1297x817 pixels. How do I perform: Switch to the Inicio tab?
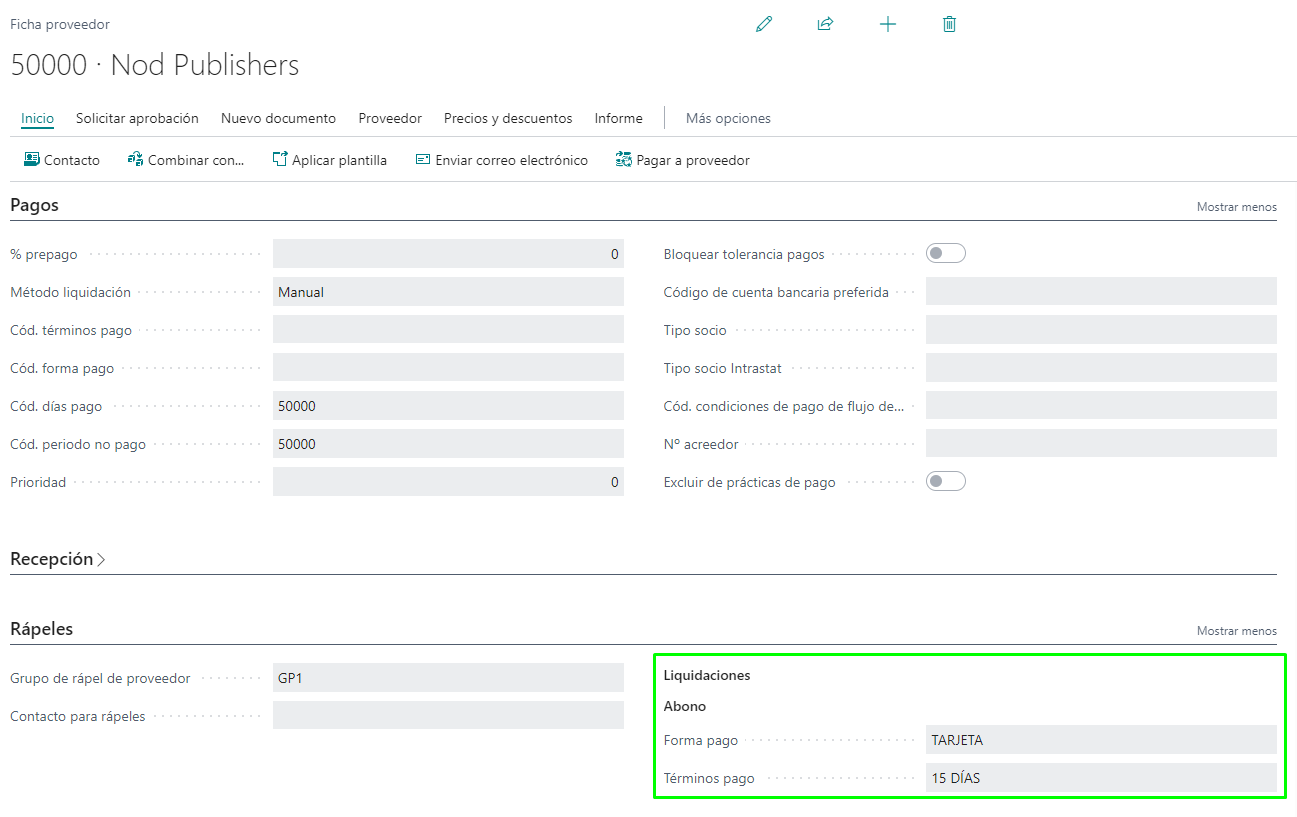coord(37,118)
